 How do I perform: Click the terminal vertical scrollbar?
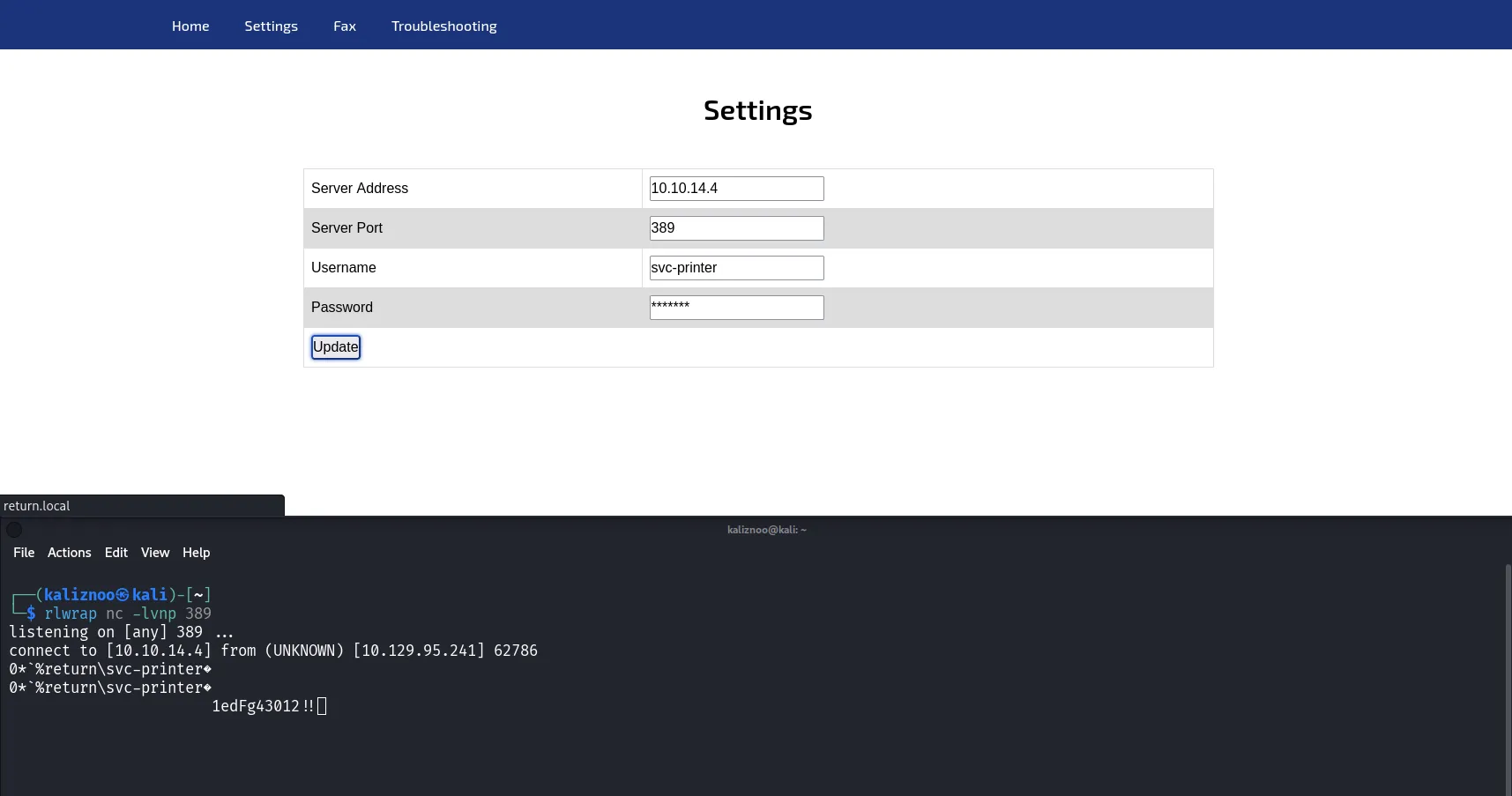click(x=1508, y=679)
